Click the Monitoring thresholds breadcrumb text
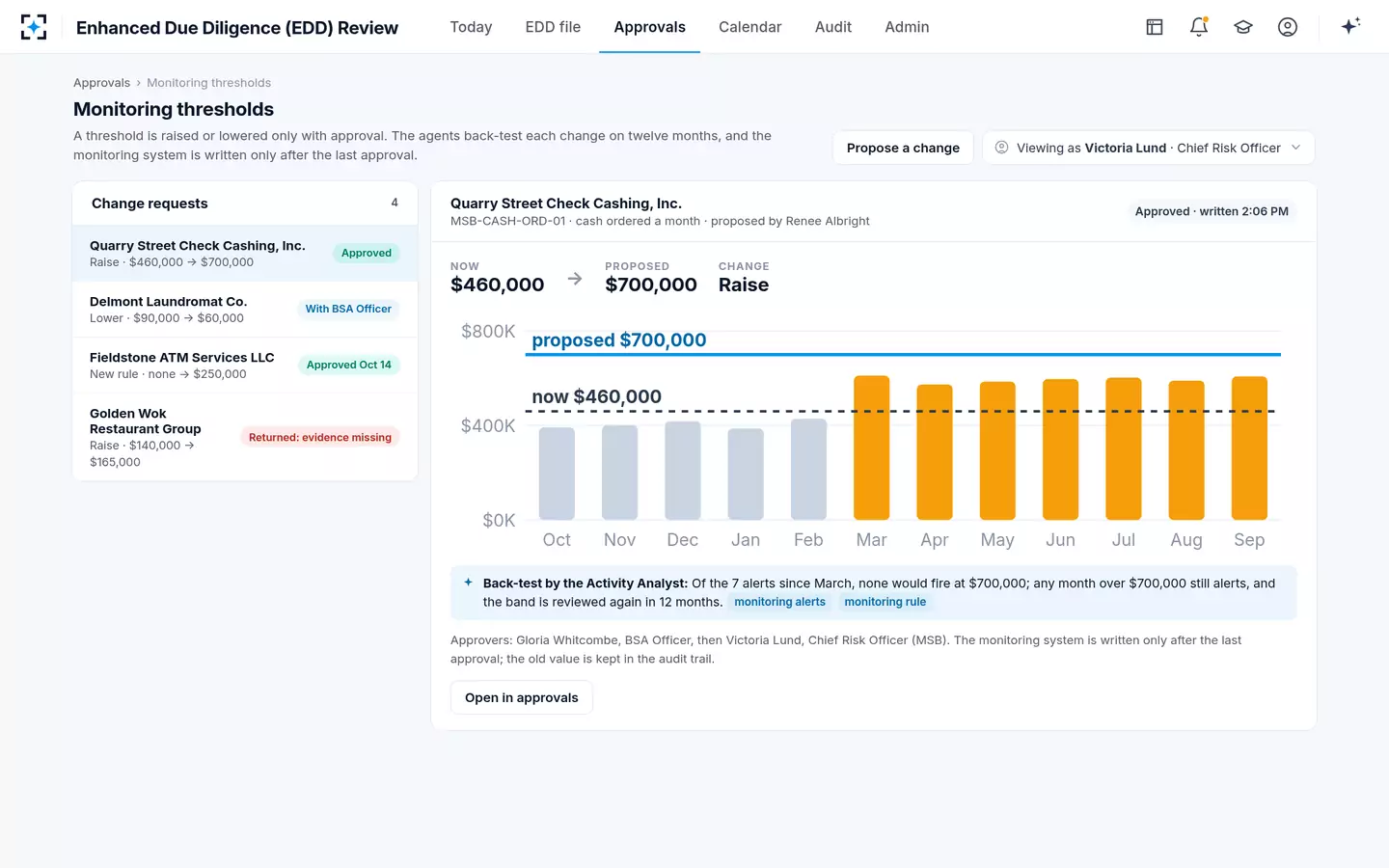Viewport: 1389px width, 868px height. 208,83
